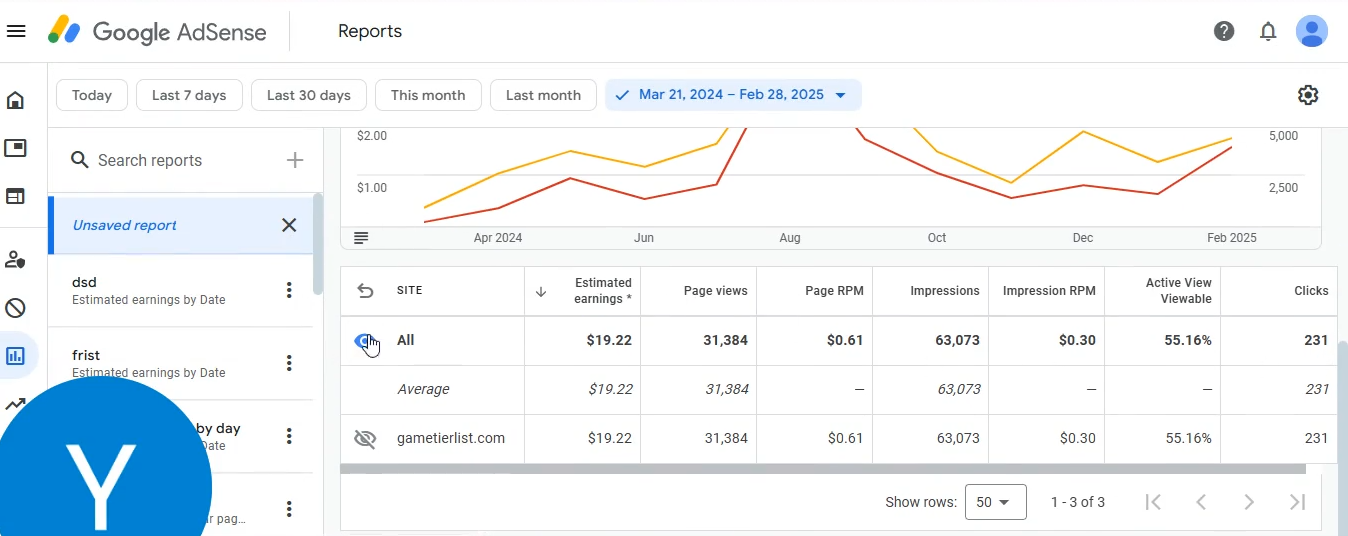Open report settings gear
The height and width of the screenshot is (536, 1348).
pyautogui.click(x=1308, y=95)
